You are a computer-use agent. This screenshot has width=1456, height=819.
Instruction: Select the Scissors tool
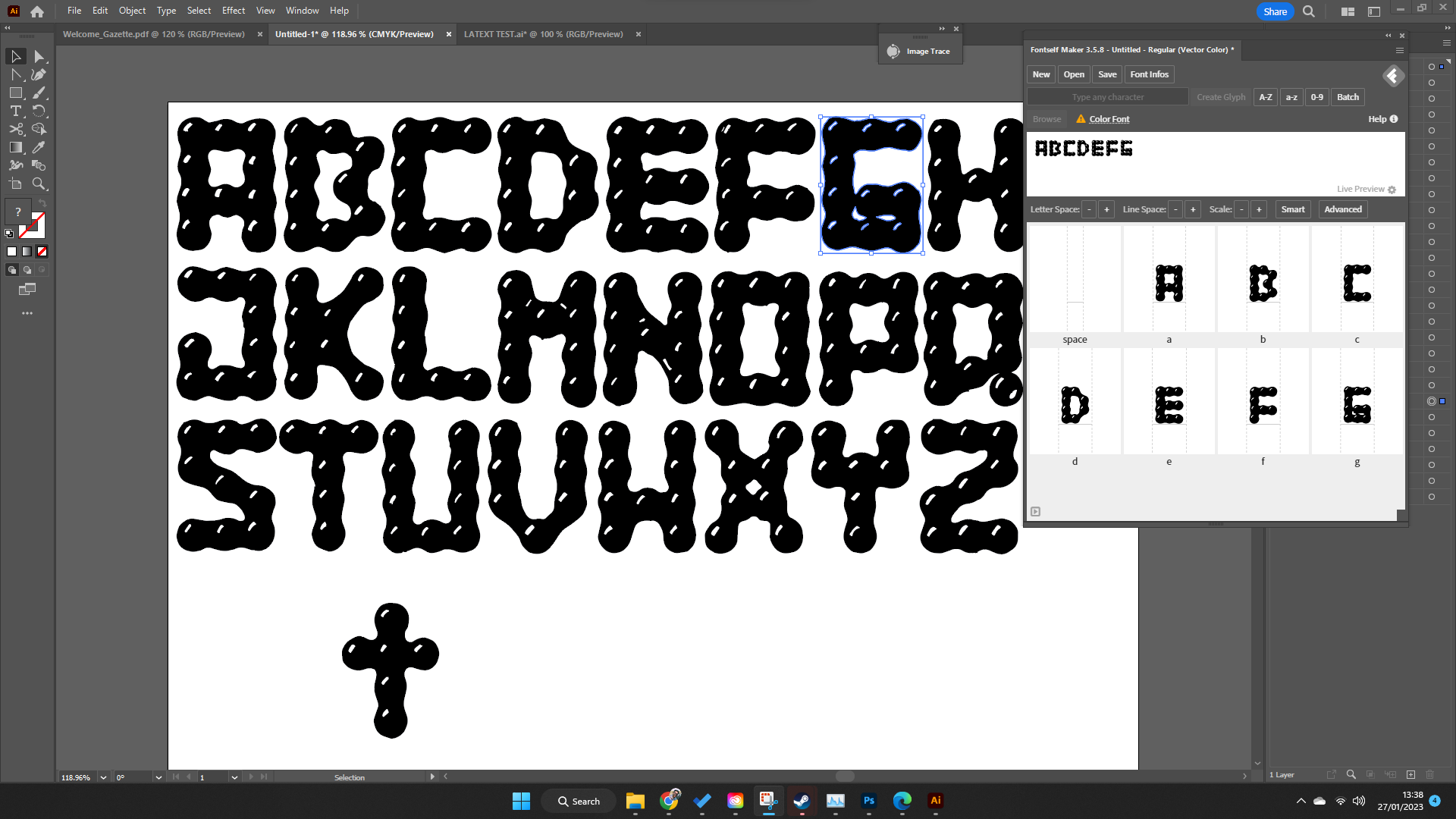pos(15,129)
